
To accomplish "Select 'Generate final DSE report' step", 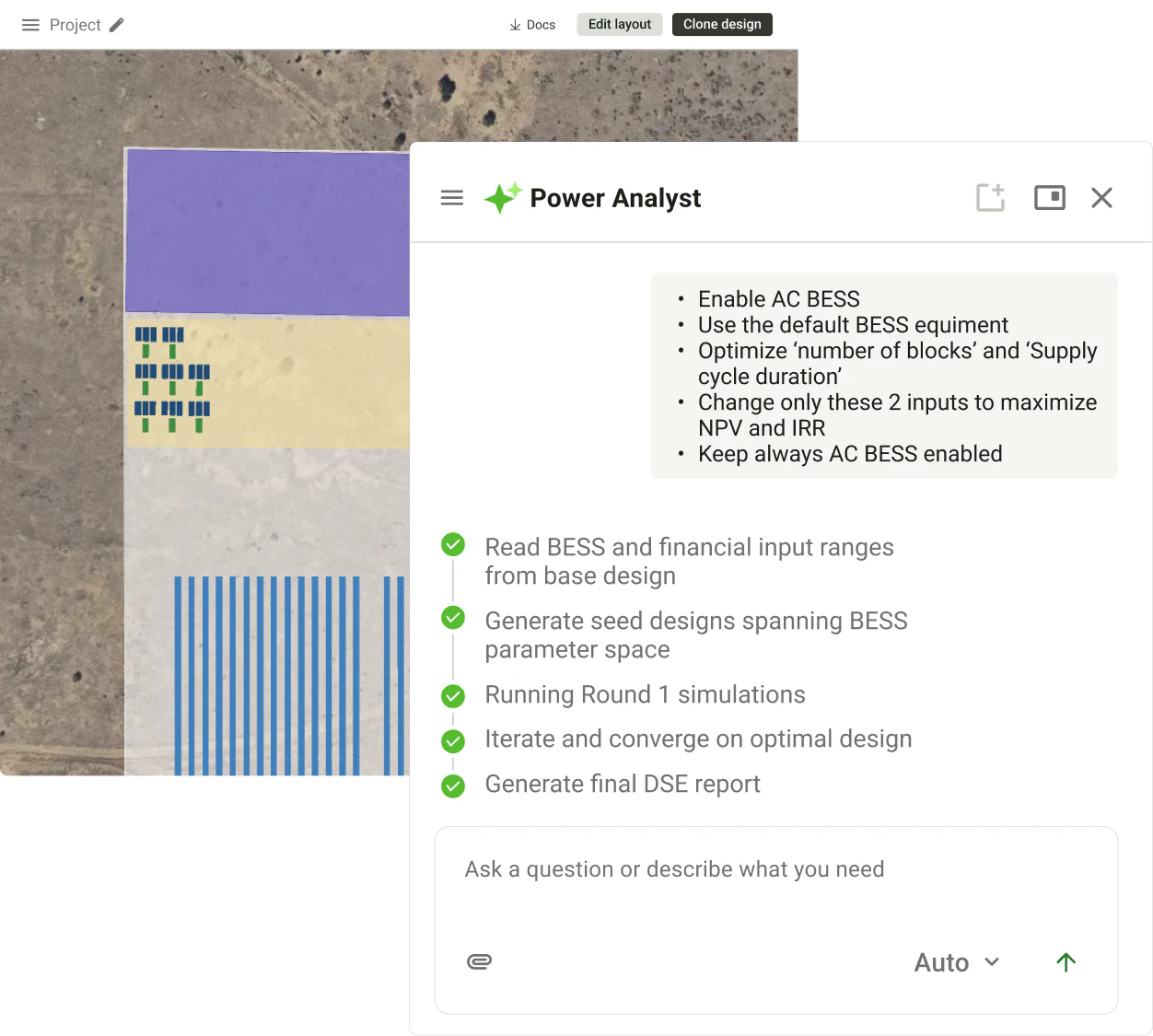I will point(623,784).
